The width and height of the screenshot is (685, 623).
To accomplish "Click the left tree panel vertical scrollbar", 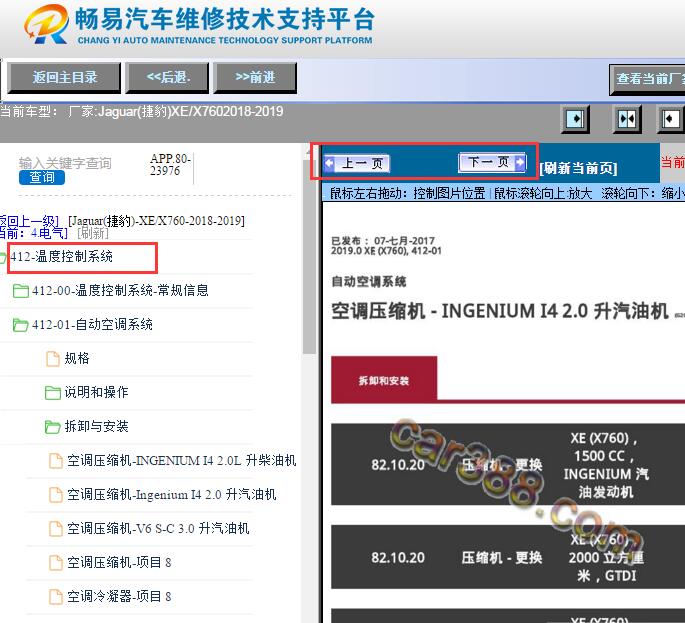I will pos(309,258).
